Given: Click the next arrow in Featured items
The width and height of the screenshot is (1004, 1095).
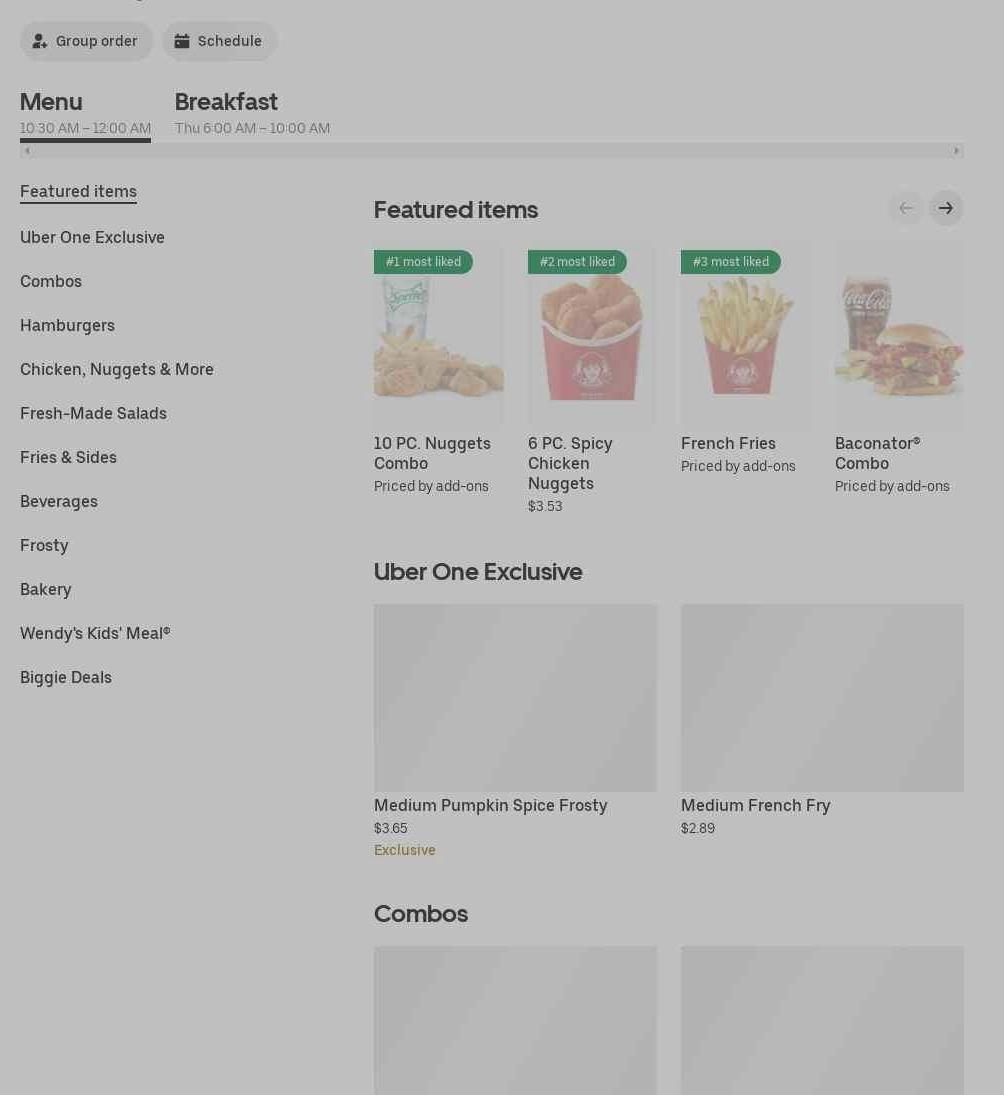Looking at the screenshot, I should click(945, 208).
